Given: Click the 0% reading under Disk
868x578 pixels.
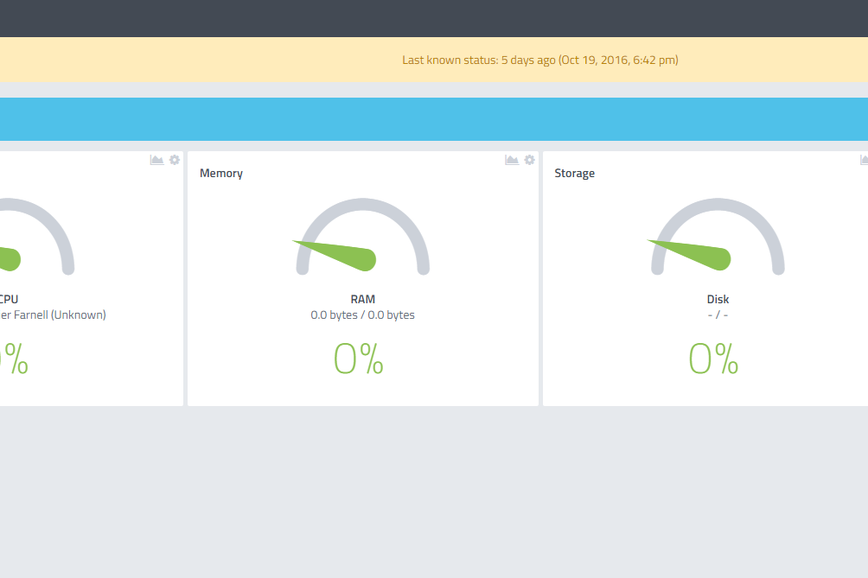Looking at the screenshot, I should (713, 359).
